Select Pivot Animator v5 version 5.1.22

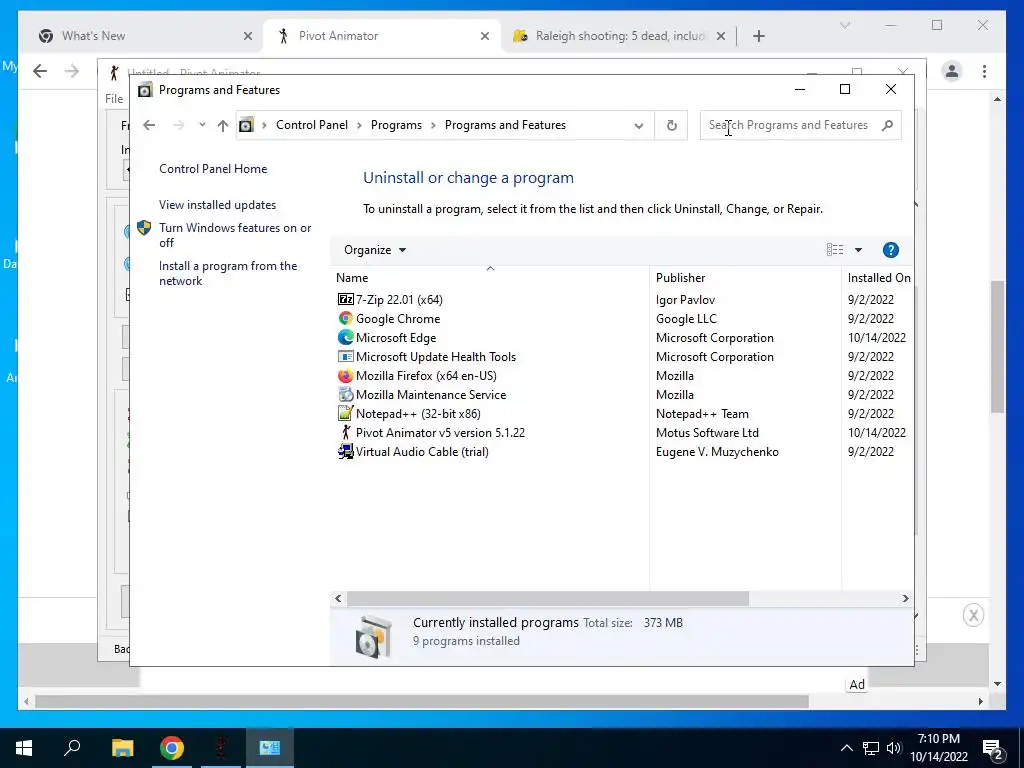(x=440, y=432)
